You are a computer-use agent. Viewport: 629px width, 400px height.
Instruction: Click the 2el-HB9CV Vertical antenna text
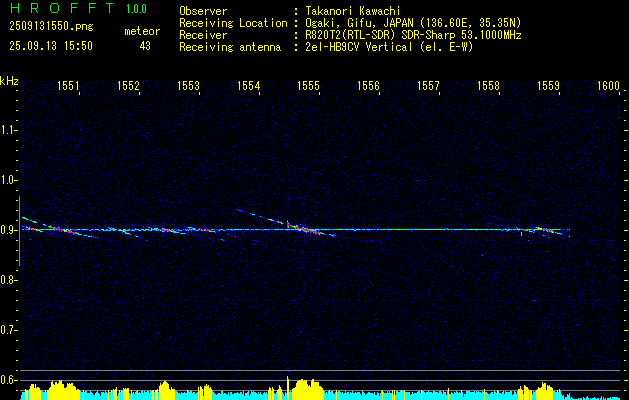[x=389, y=47]
